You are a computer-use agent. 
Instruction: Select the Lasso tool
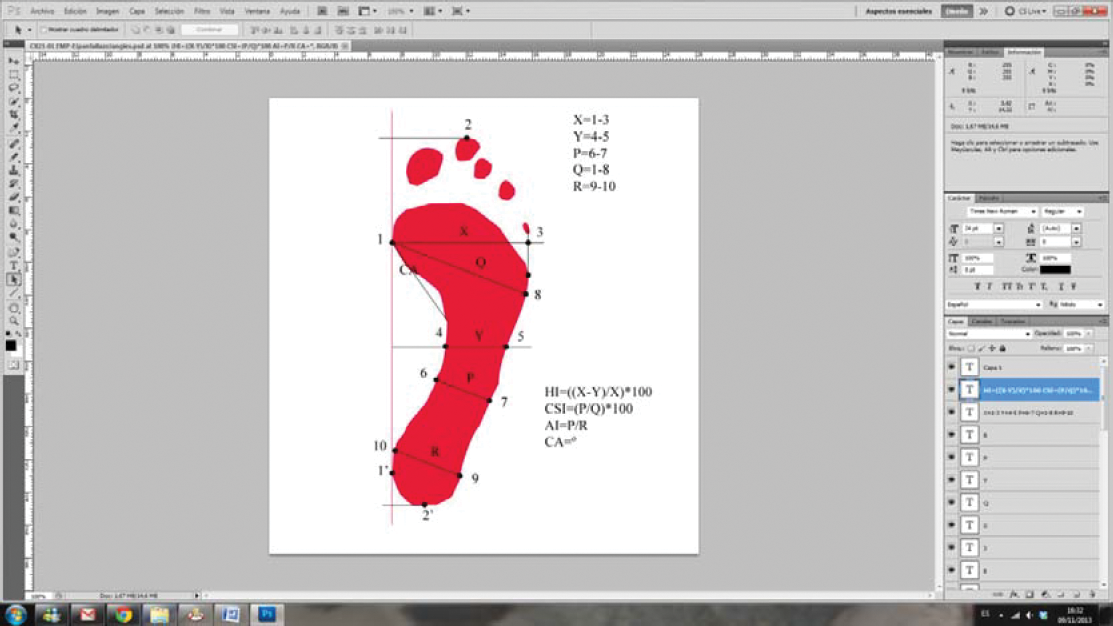13,88
